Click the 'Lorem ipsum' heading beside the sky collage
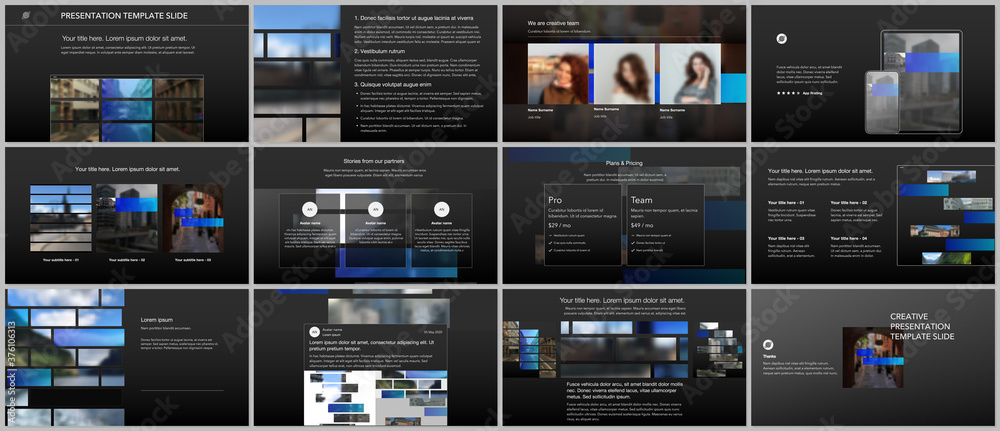 click(x=157, y=319)
